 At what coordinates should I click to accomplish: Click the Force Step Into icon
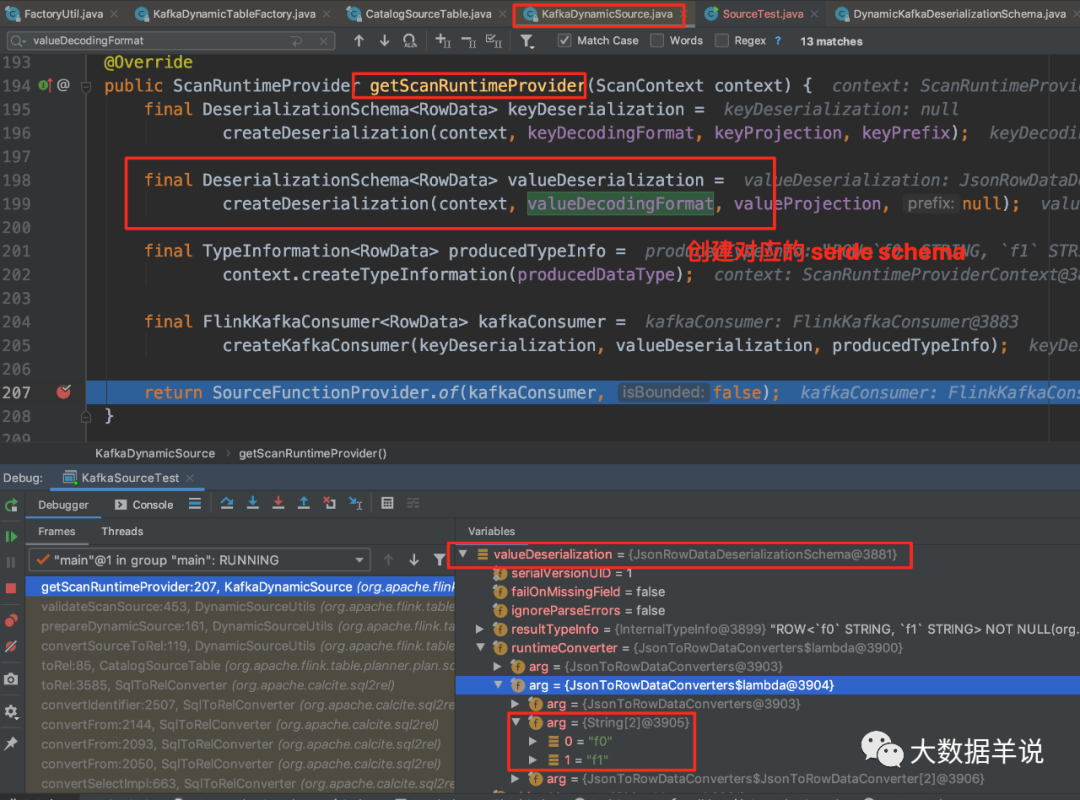pyautogui.click(x=278, y=504)
